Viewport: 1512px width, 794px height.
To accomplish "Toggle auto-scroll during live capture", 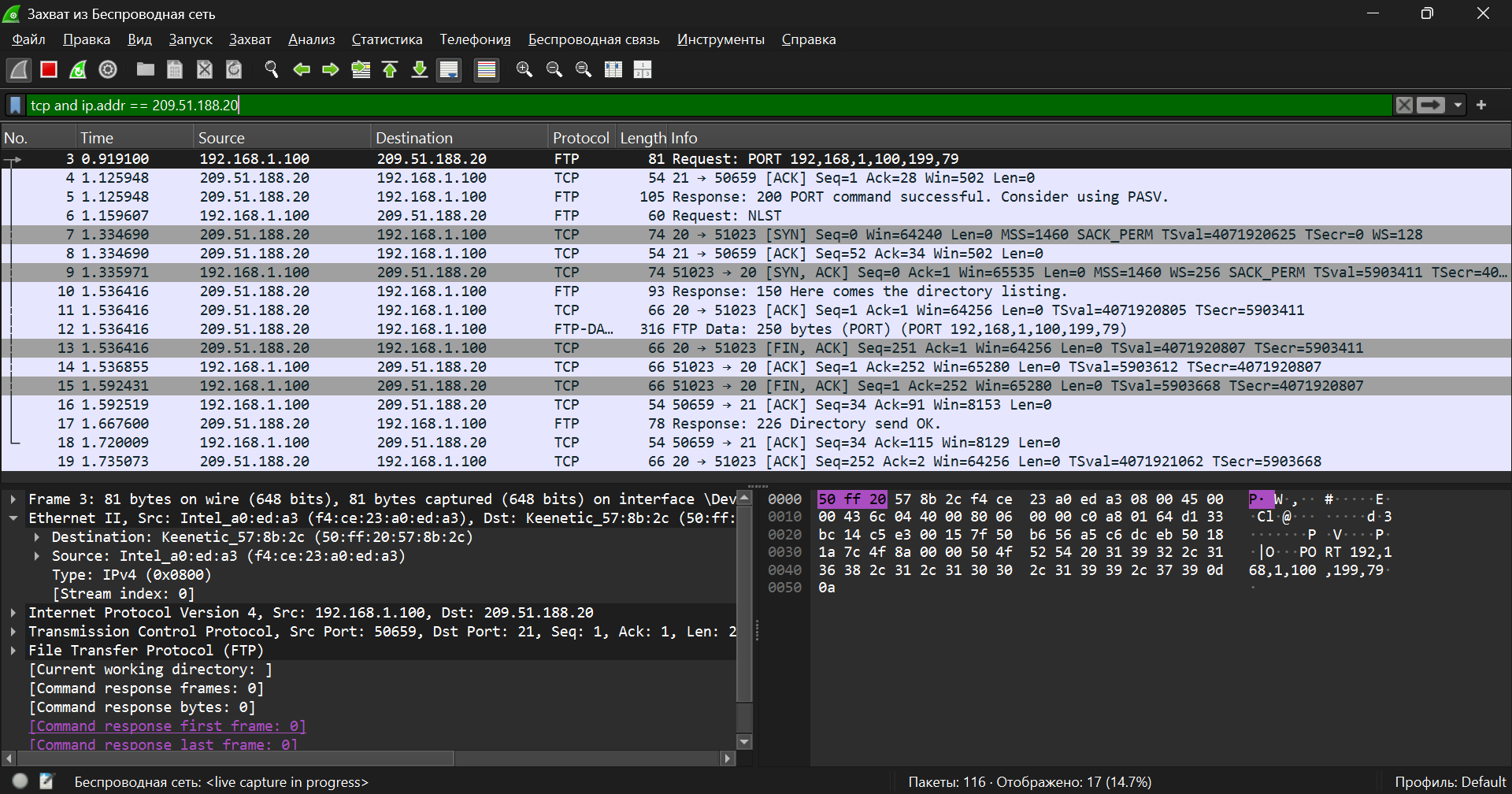I will (x=449, y=70).
